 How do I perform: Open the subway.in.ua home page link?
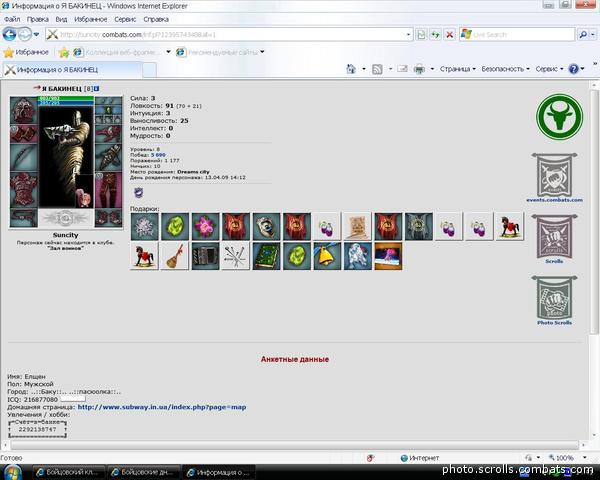click(x=162, y=407)
